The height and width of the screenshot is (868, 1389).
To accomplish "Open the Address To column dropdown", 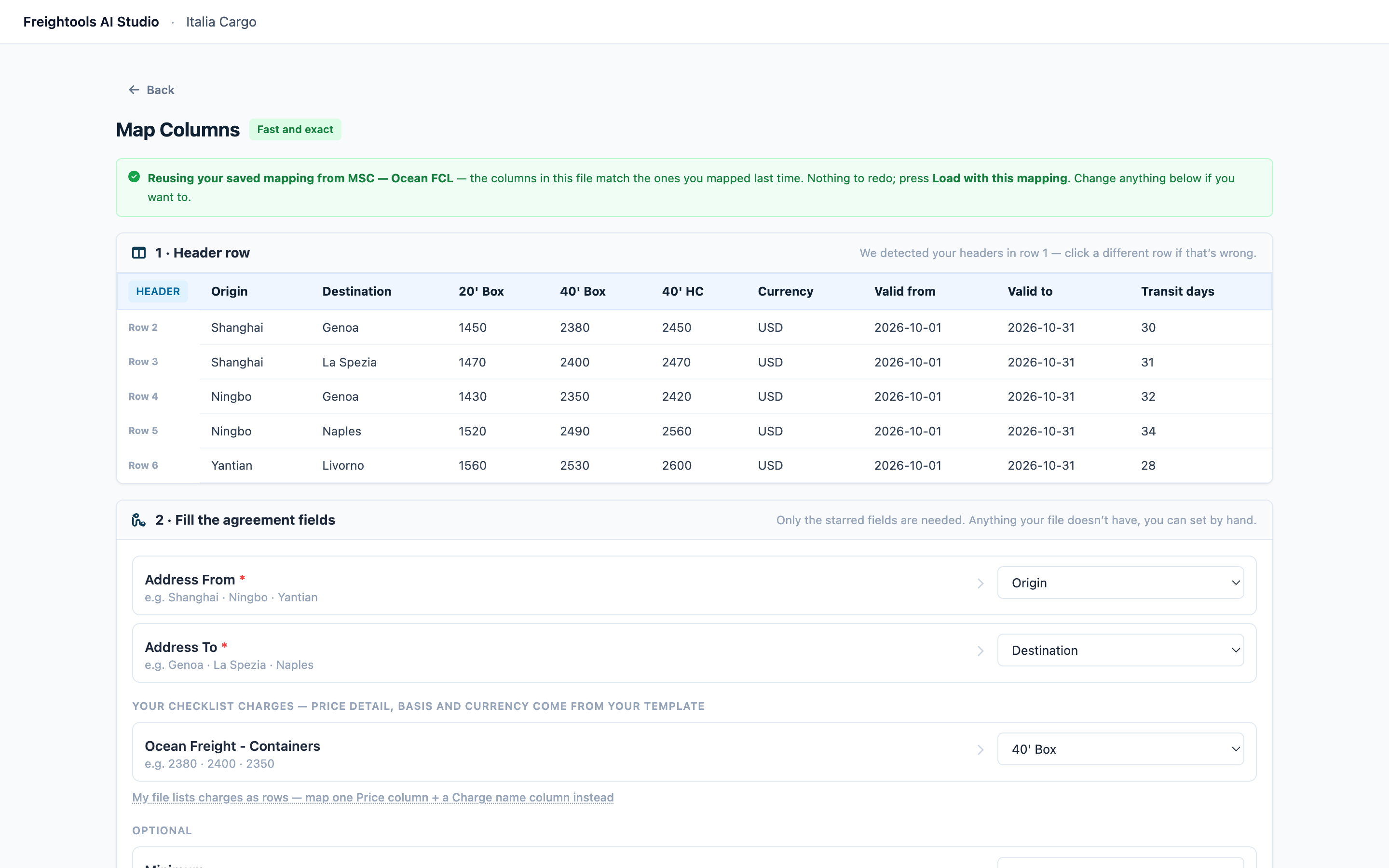I will (1120, 651).
